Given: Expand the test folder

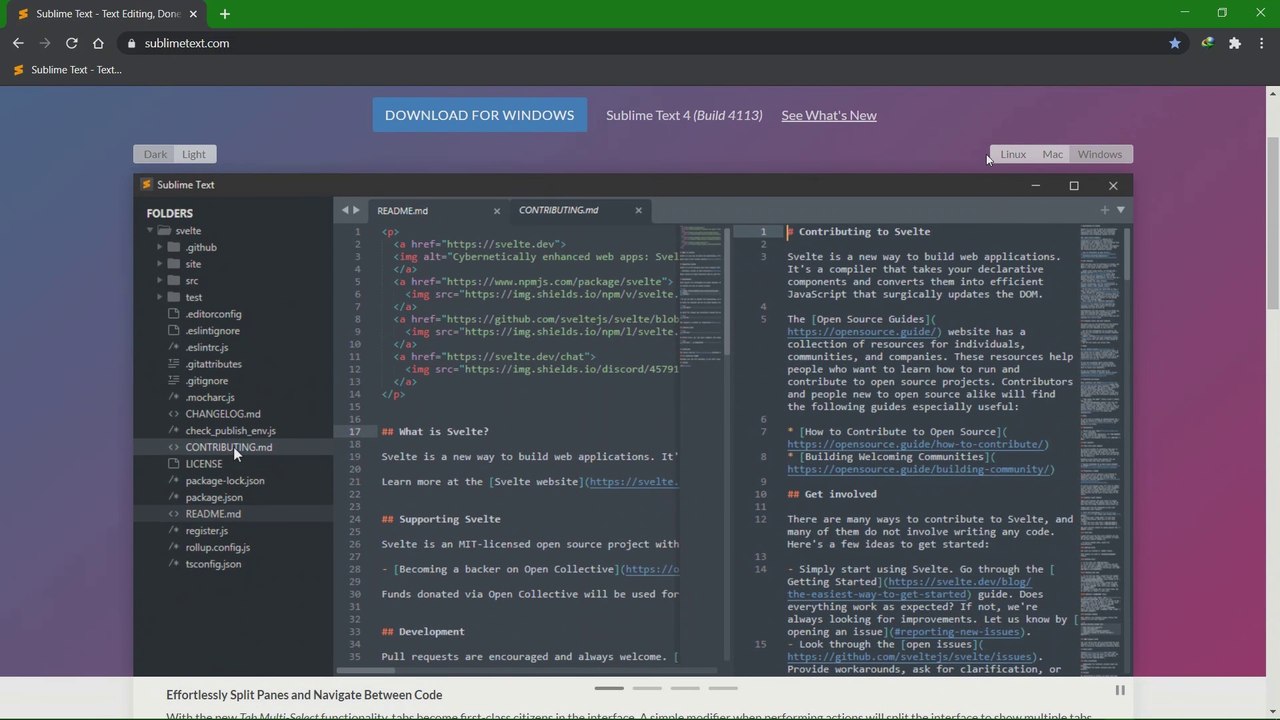Looking at the screenshot, I should (159, 297).
